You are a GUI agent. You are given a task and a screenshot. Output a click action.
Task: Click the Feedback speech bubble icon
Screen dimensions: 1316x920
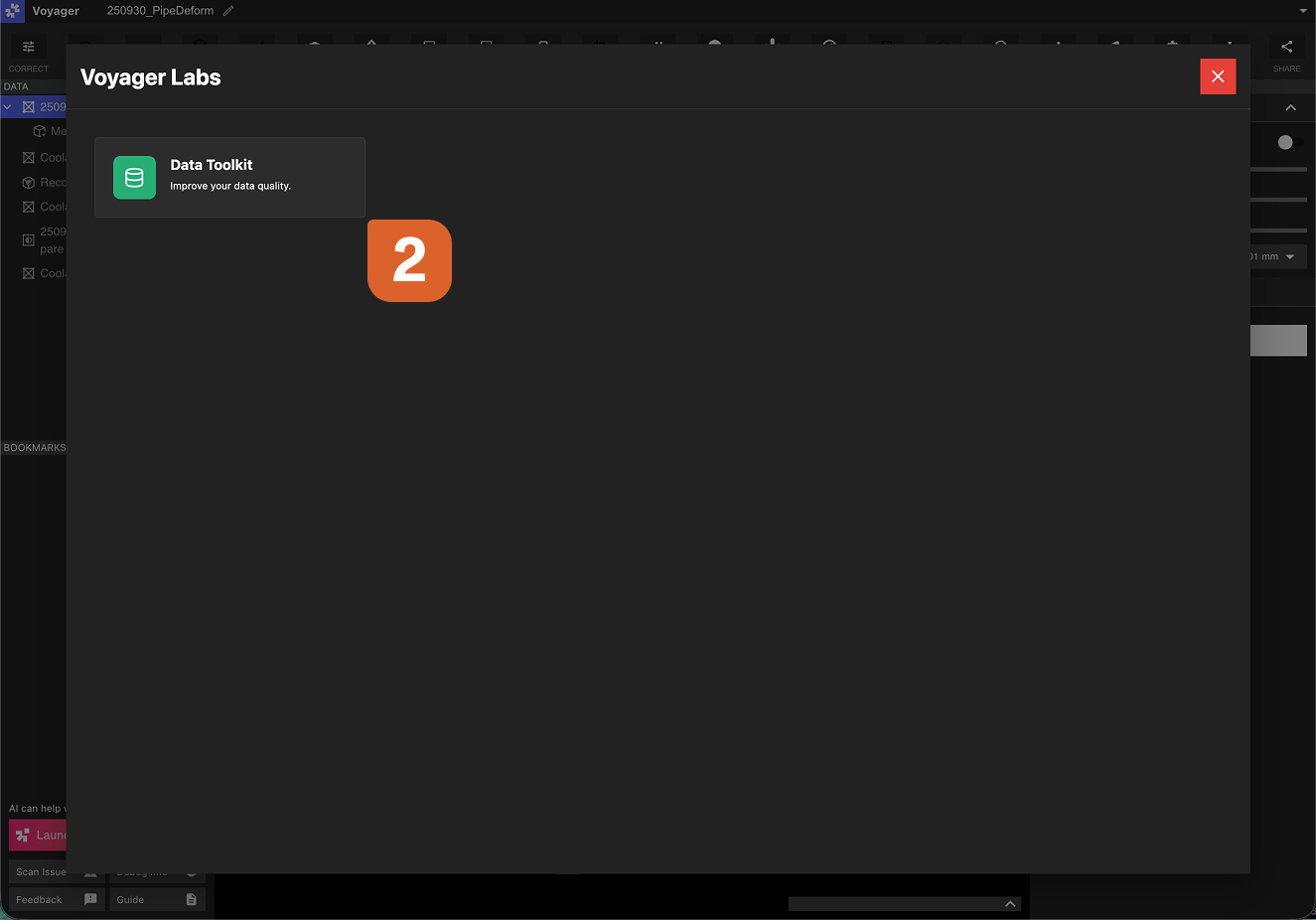(90, 899)
